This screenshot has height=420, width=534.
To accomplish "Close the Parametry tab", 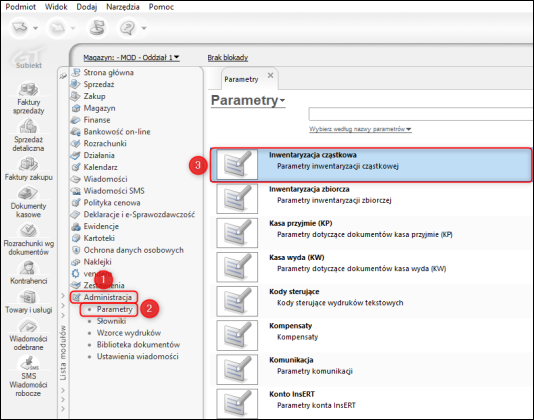I will pyautogui.click(x=270, y=75).
